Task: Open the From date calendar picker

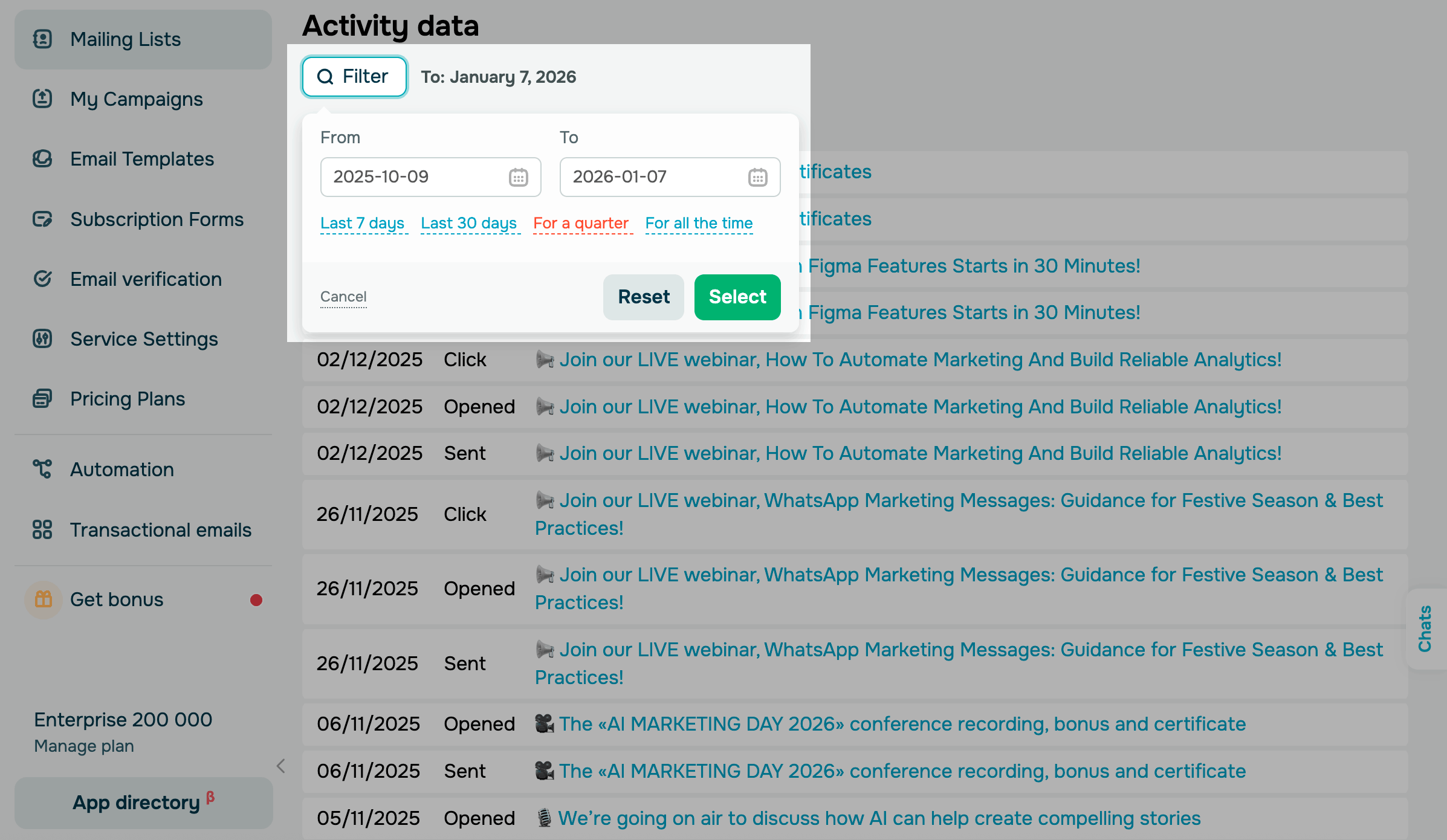Action: [x=518, y=177]
